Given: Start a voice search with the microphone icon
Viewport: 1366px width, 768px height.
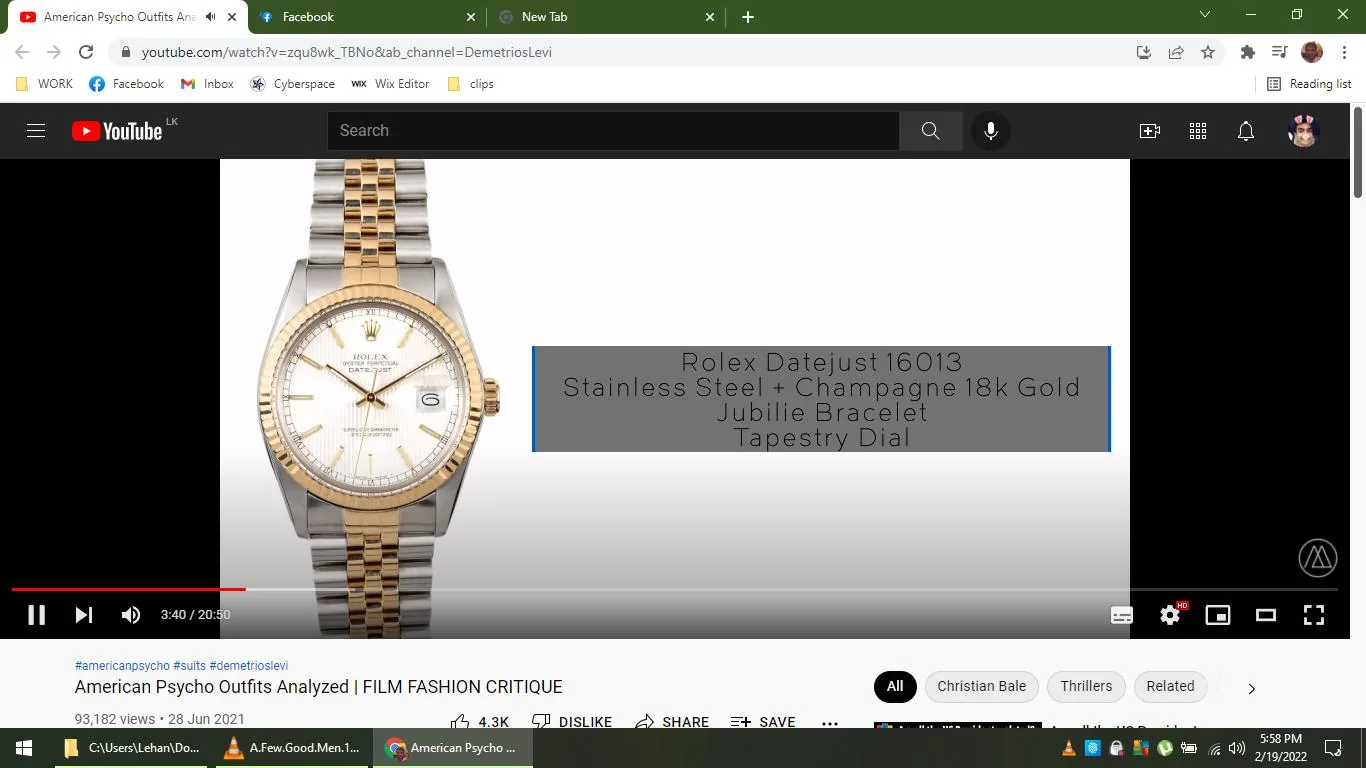Looking at the screenshot, I should [x=990, y=130].
